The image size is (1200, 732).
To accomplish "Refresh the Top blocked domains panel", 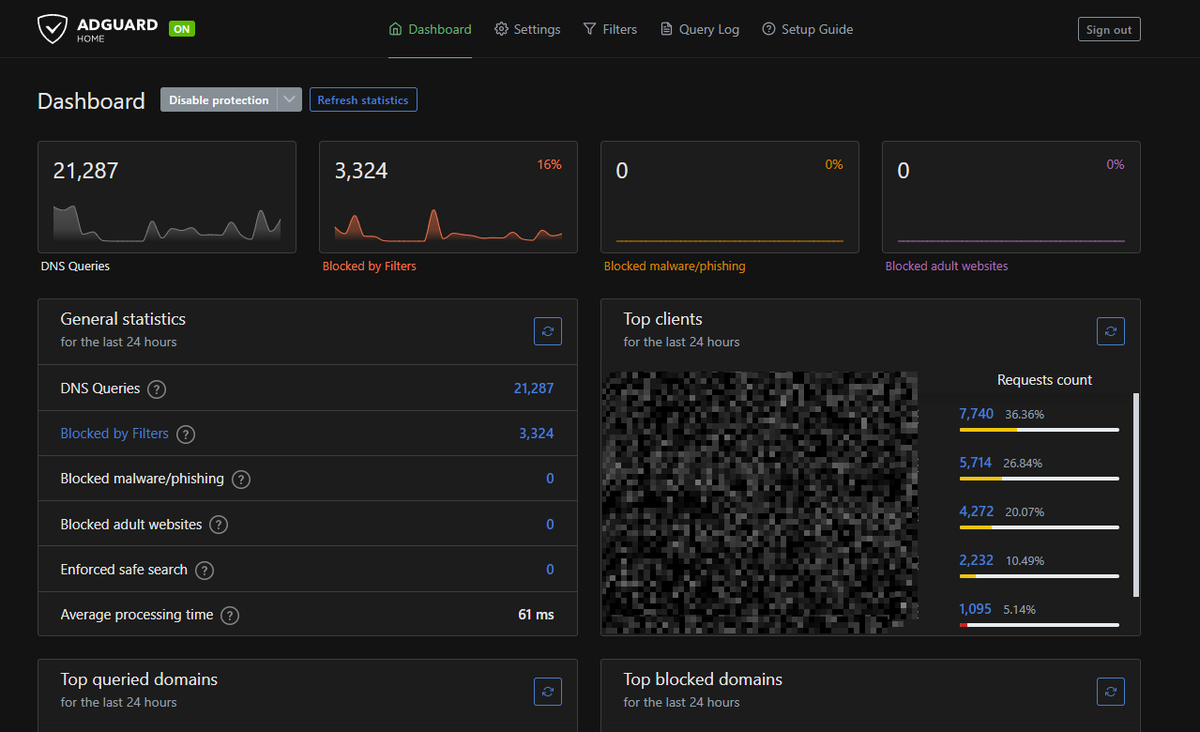I will pyautogui.click(x=1111, y=691).
